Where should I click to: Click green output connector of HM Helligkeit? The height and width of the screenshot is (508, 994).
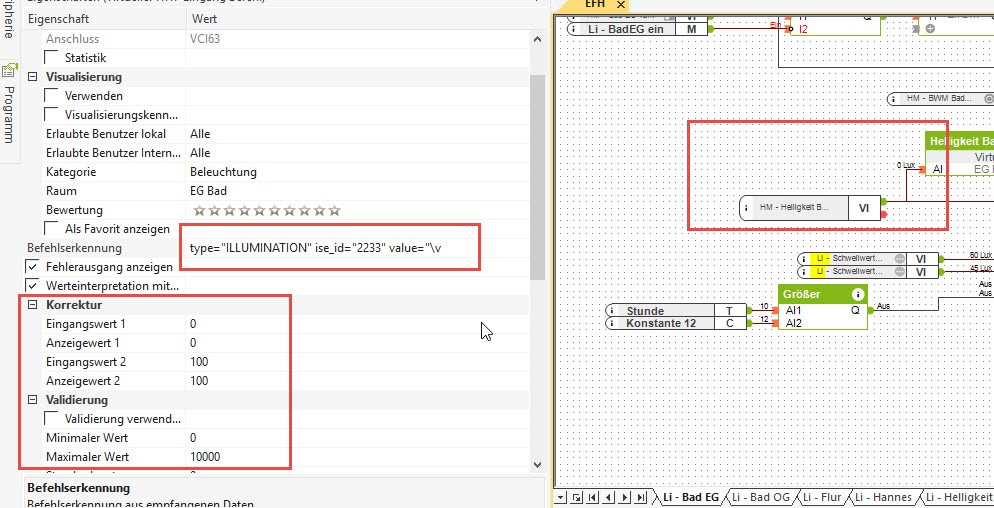(x=884, y=202)
